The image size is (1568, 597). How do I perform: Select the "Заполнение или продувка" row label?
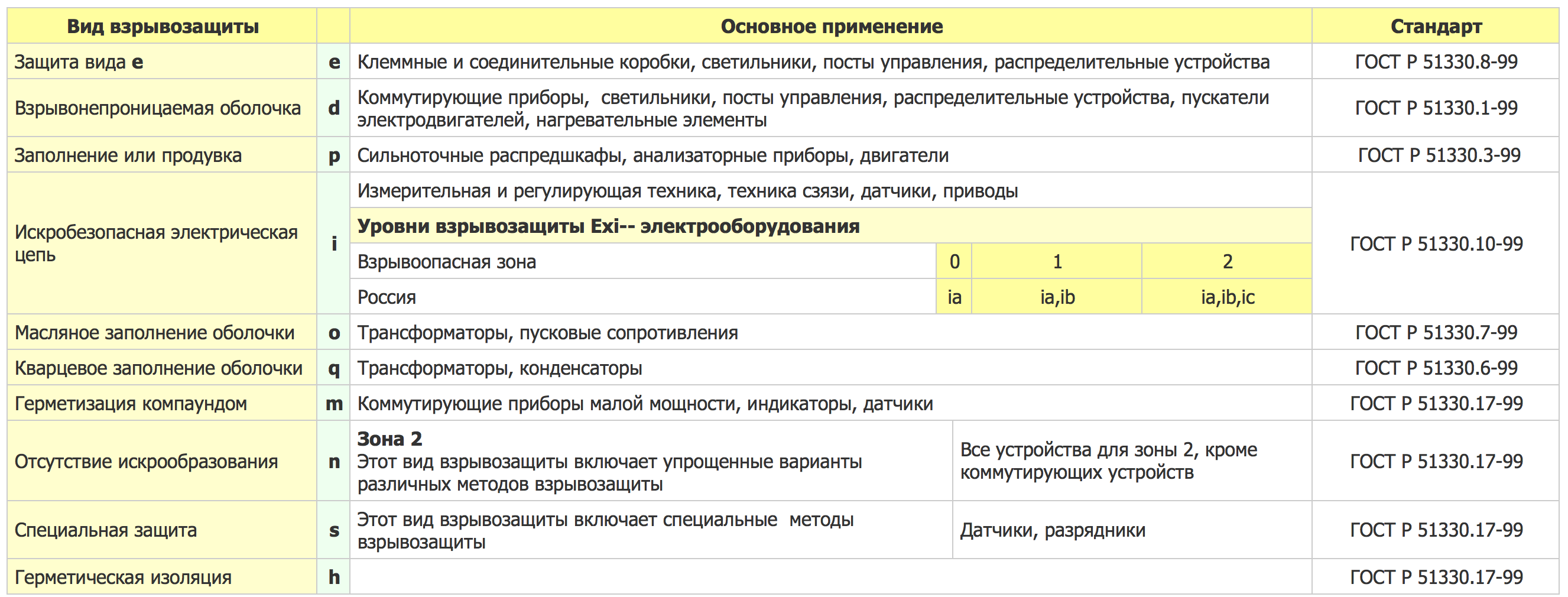(x=128, y=155)
